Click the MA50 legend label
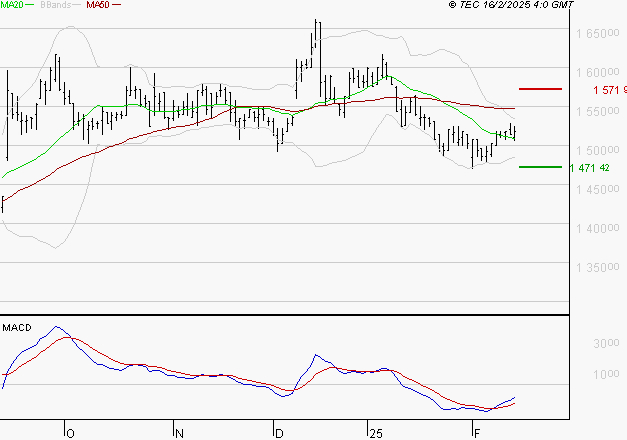 pos(98,5)
